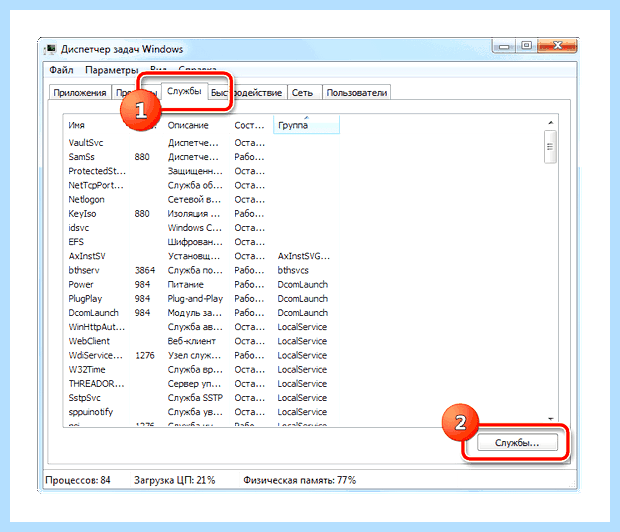Select the SstpSvc service
Viewport: 620px width, 532px height.
coord(84,398)
